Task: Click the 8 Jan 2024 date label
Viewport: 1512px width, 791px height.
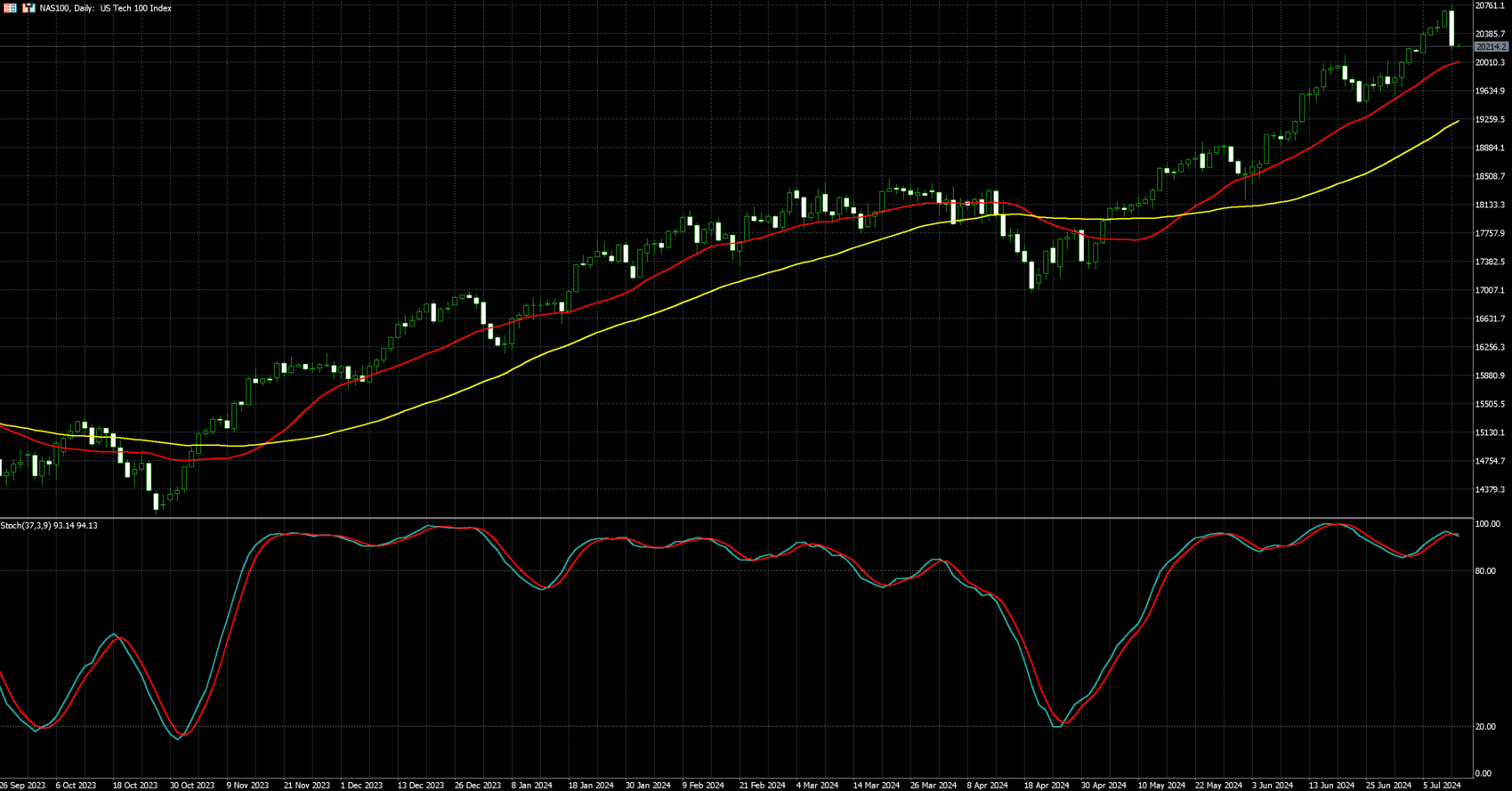Action: coord(531,785)
